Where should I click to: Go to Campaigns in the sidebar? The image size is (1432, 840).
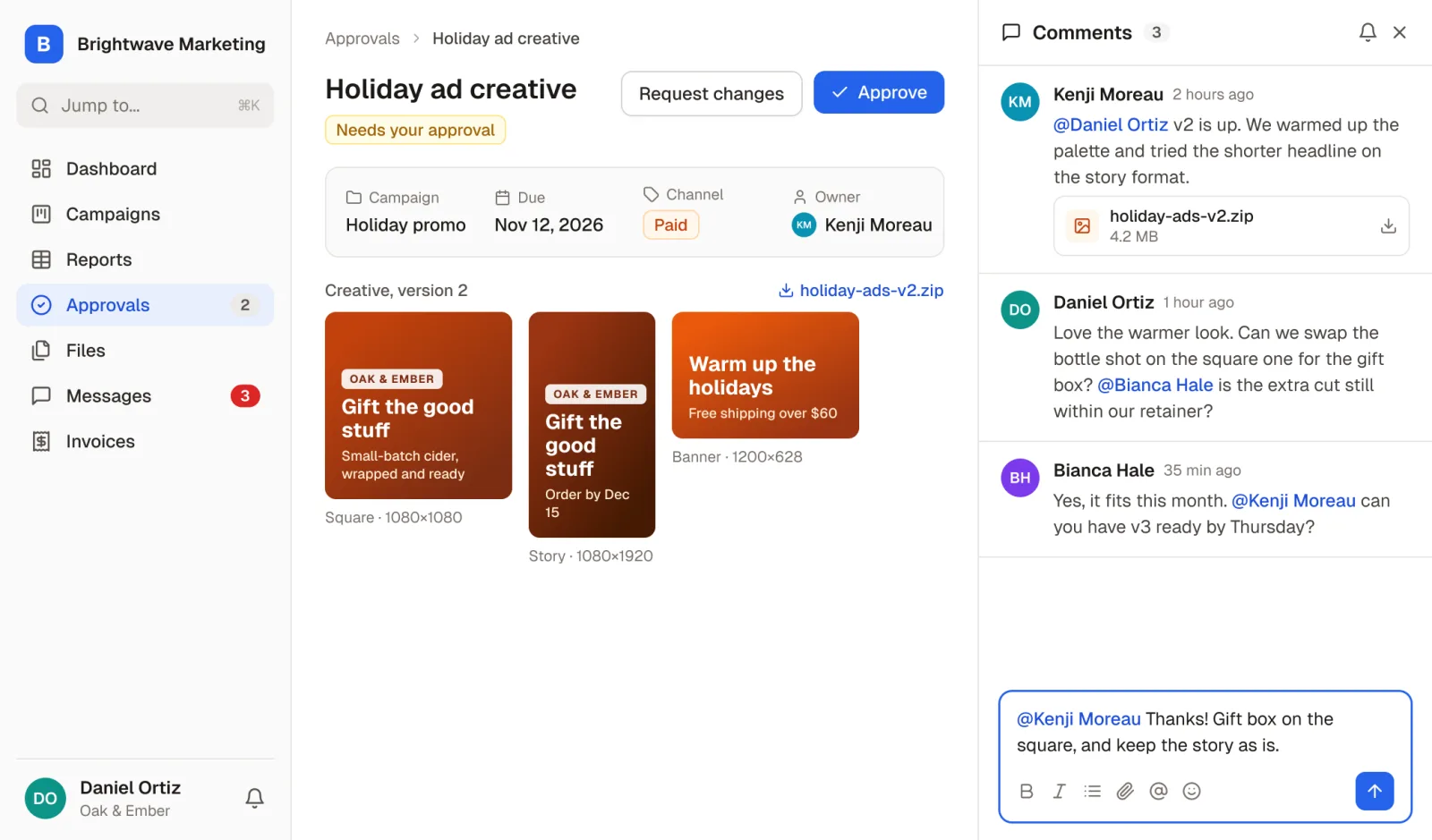point(145,215)
